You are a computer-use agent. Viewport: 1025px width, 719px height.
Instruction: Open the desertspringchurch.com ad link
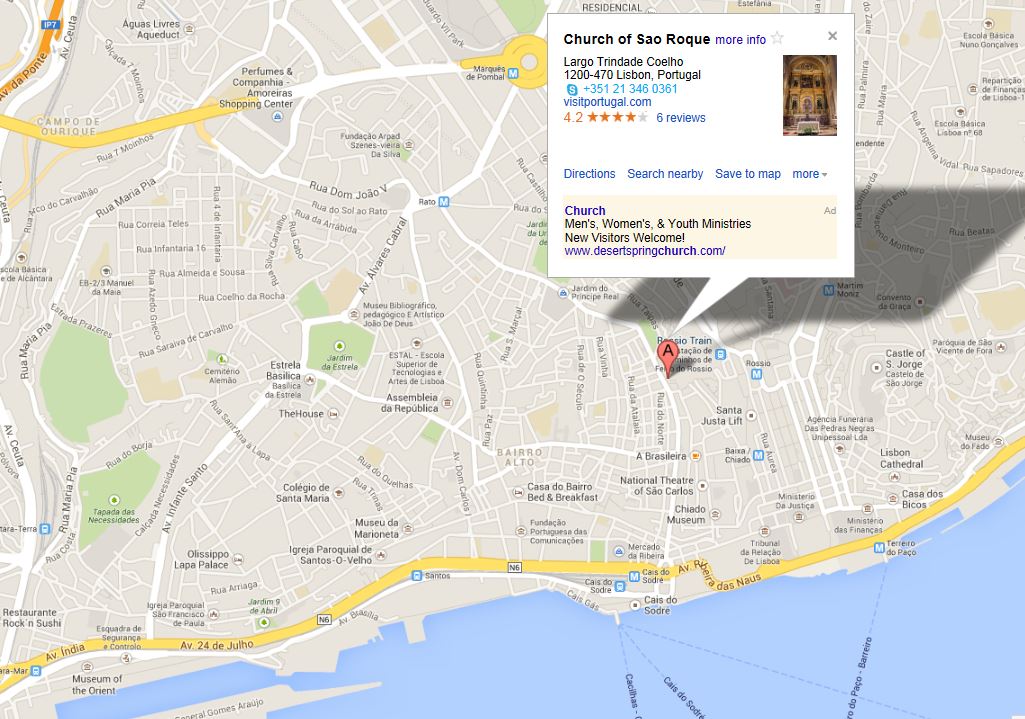pyautogui.click(x=645, y=251)
